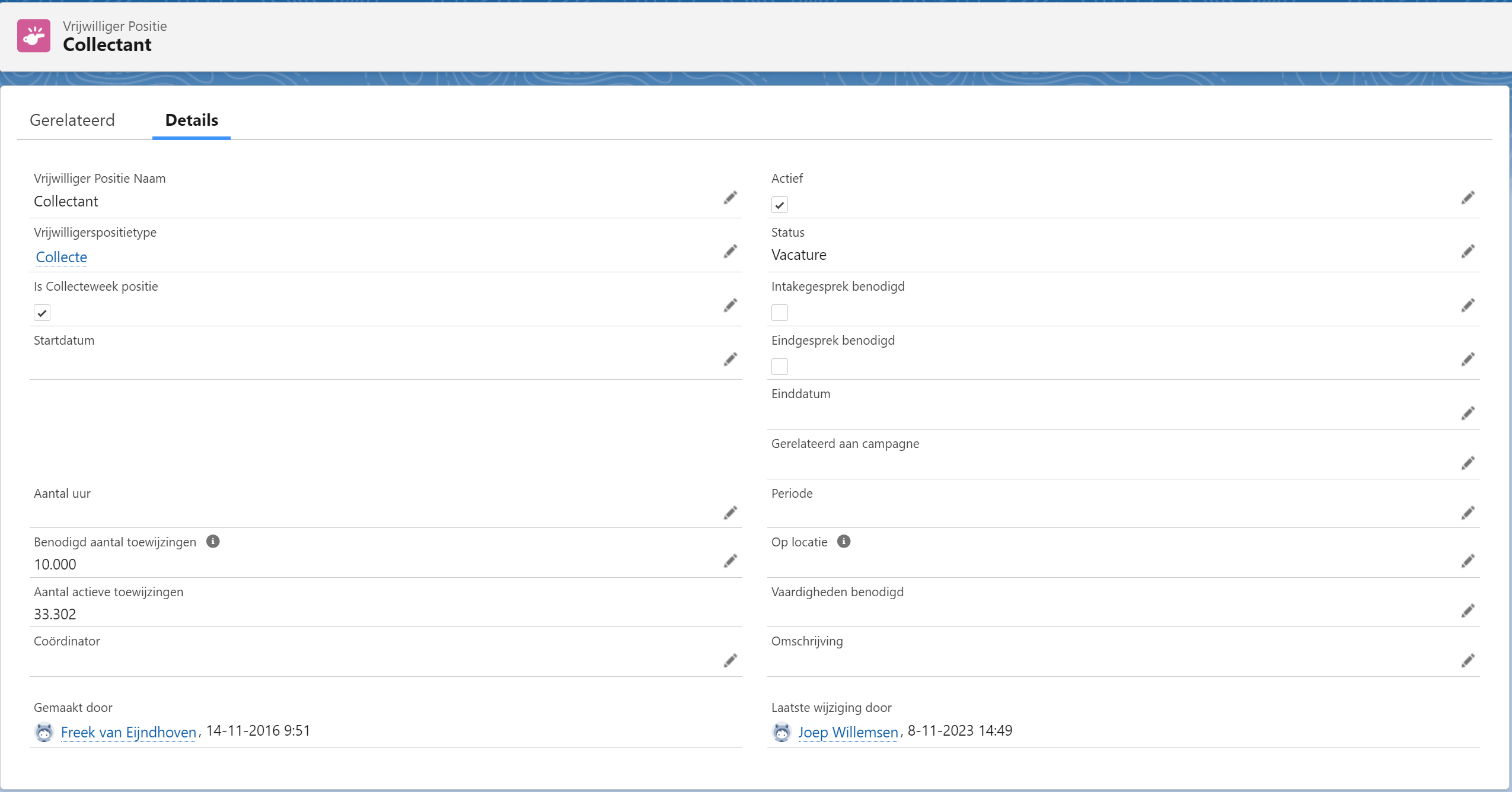Edit the Vrijwilliger Positie Naam field pencil

(730, 198)
